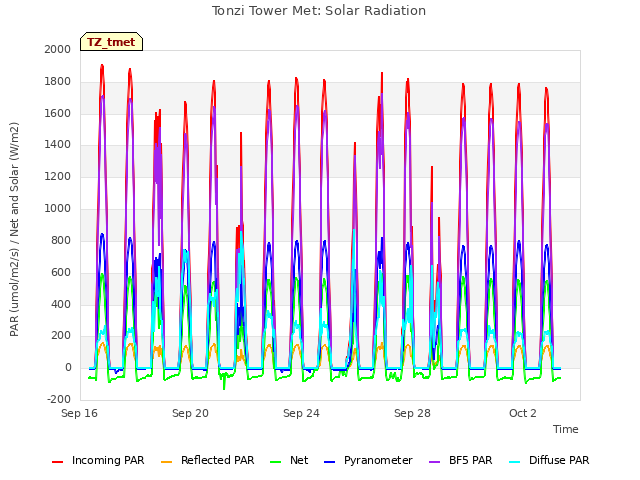Click the 1200 y-axis tick label
640x480 pixels.
point(58,177)
